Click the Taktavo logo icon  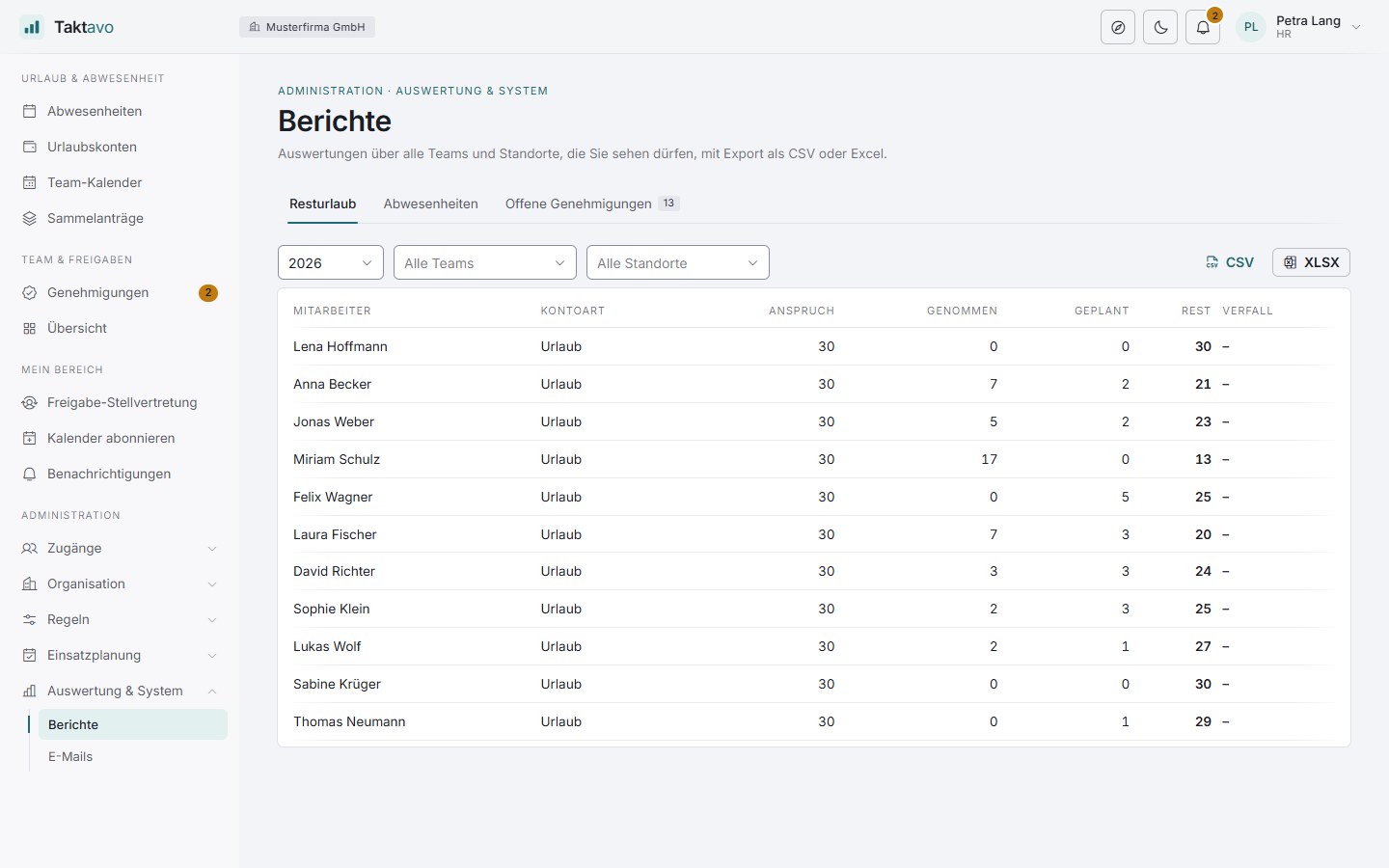coord(32,27)
